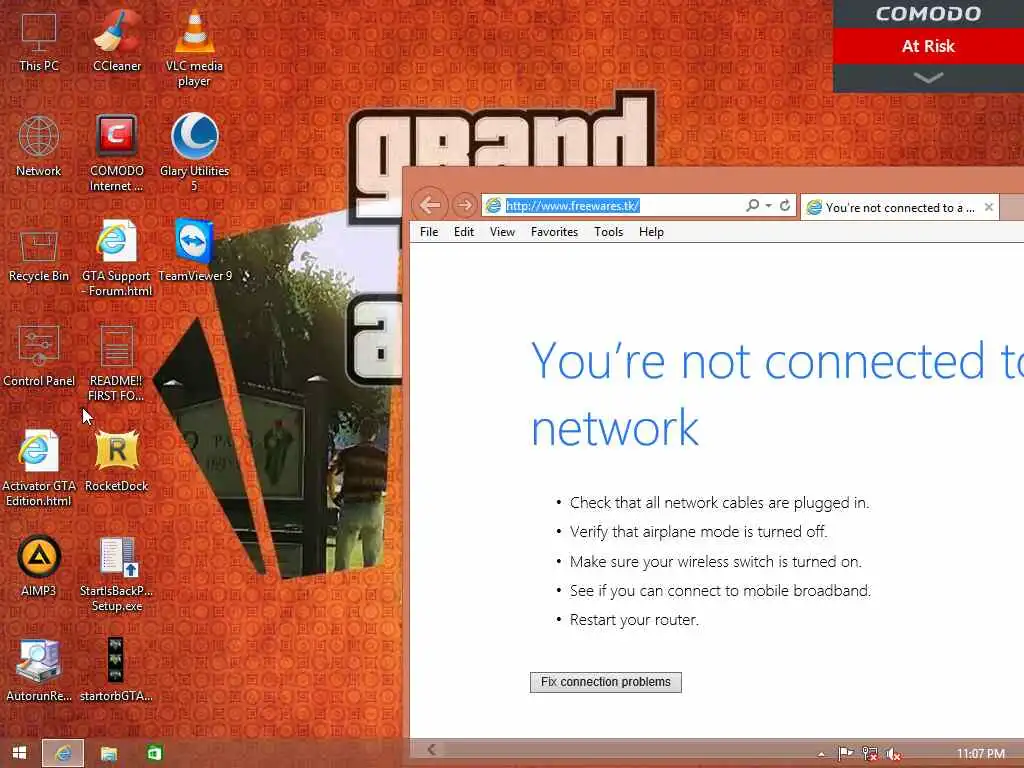The image size is (1024, 768).
Task: Refresh the page in Internet Explorer
Action: pos(785,205)
